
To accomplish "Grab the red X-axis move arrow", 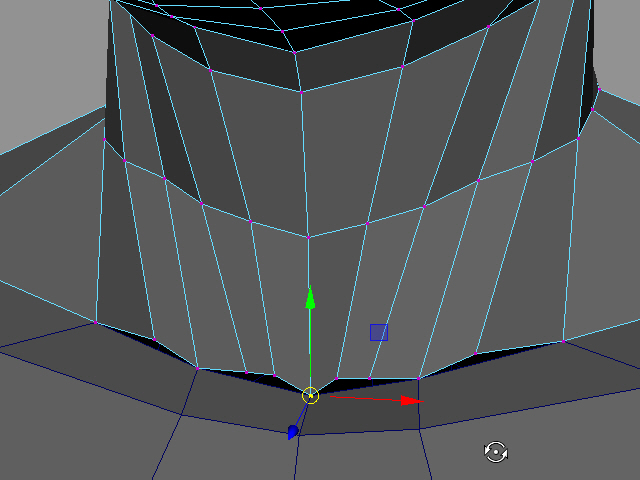I will (412, 401).
